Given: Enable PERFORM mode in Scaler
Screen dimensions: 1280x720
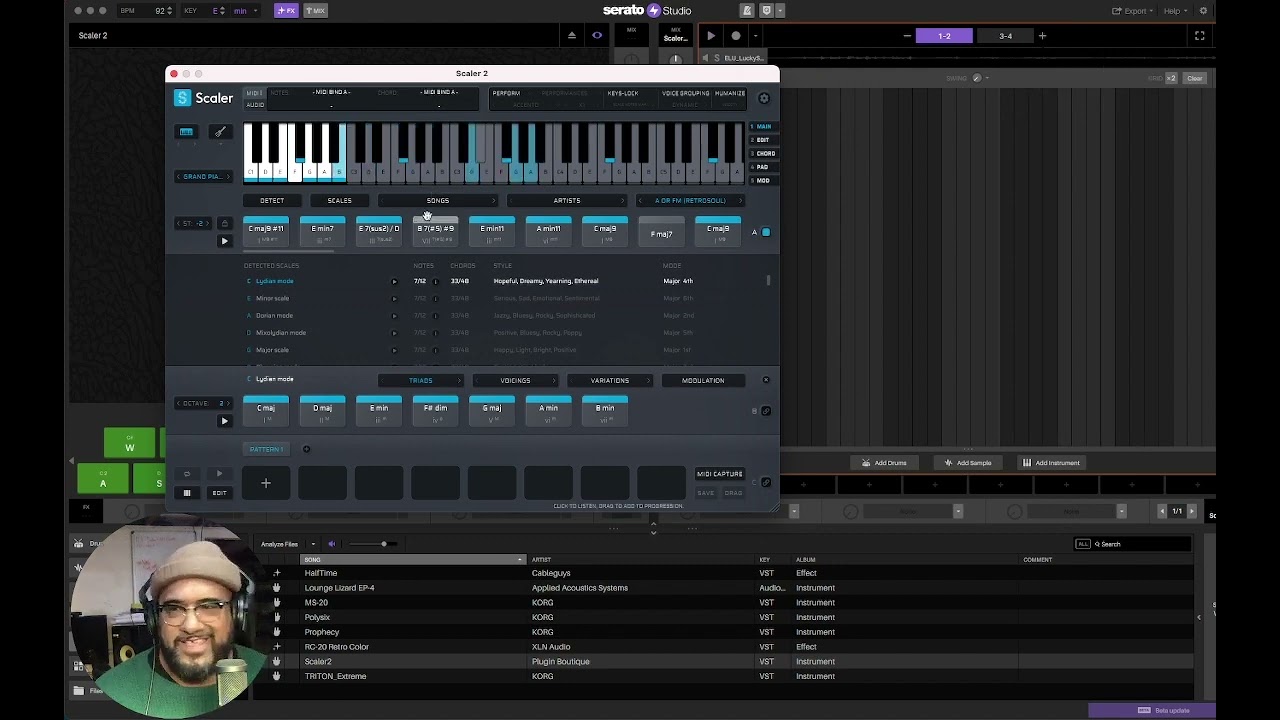Looking at the screenshot, I should [x=506, y=93].
